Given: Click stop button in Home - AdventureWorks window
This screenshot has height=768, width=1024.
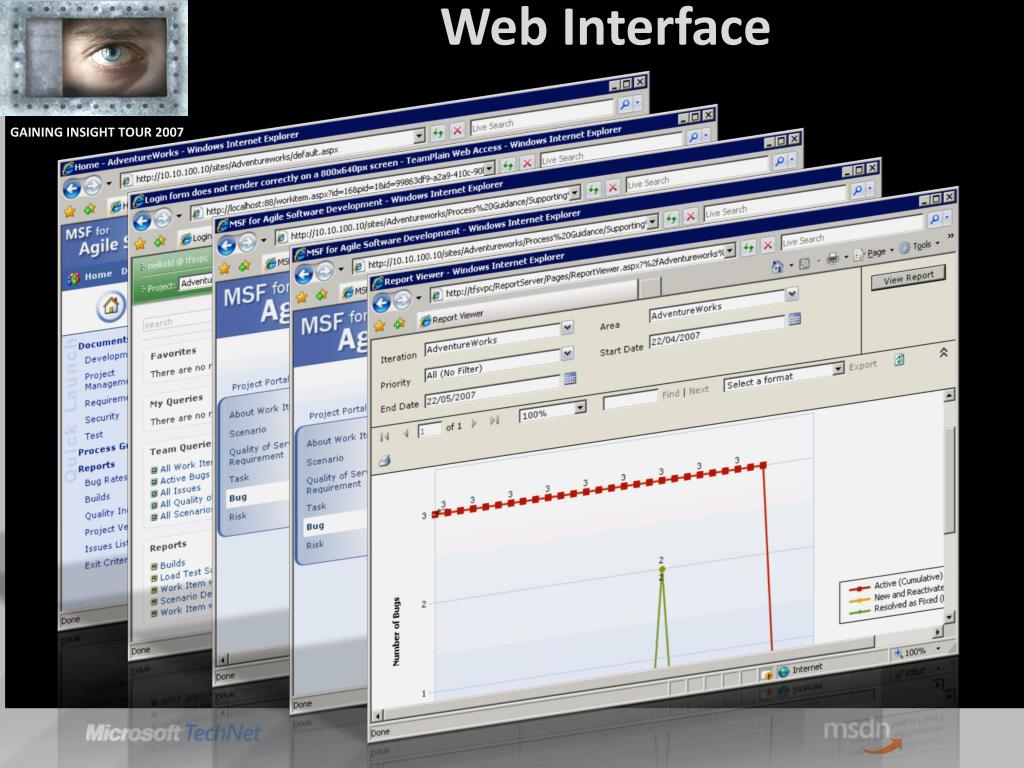Looking at the screenshot, I should coord(457,131).
